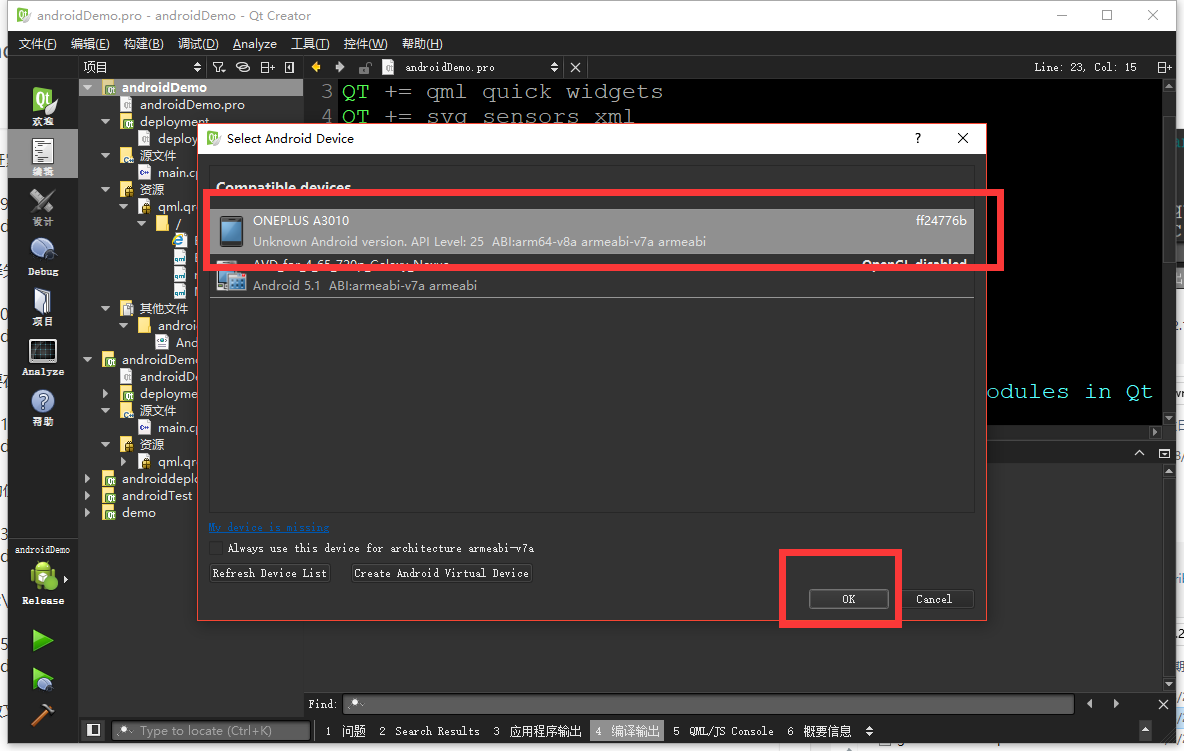This screenshot has width=1184, height=751.
Task: Switch to QML/JS Console tab
Action: [x=723, y=731]
